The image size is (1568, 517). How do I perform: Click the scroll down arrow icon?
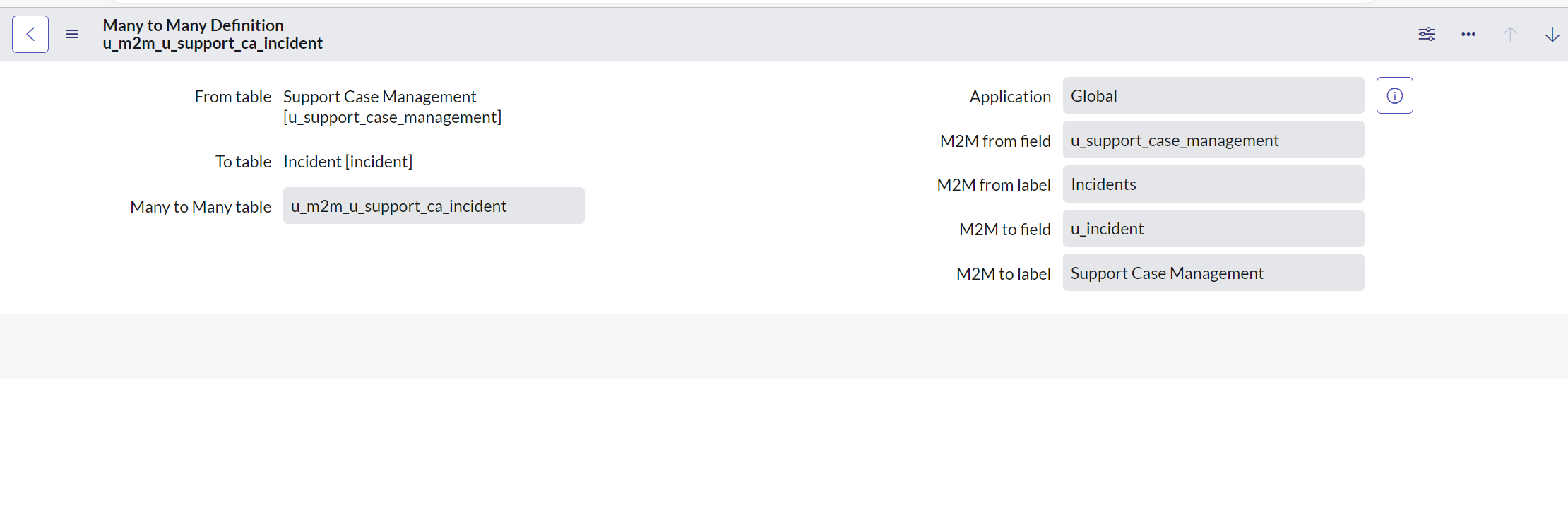[1552, 33]
